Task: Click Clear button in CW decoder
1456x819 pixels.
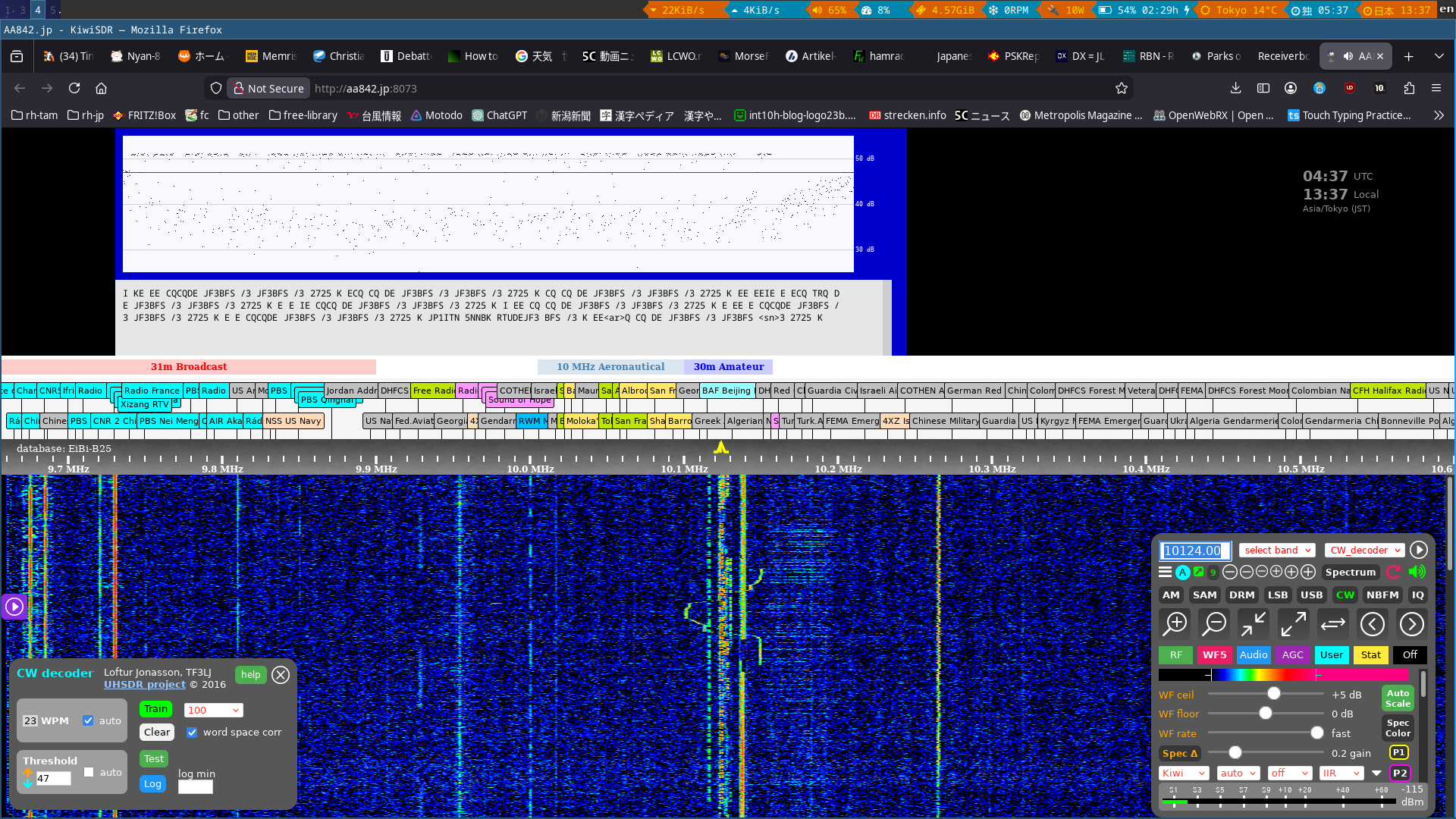Action: click(157, 733)
